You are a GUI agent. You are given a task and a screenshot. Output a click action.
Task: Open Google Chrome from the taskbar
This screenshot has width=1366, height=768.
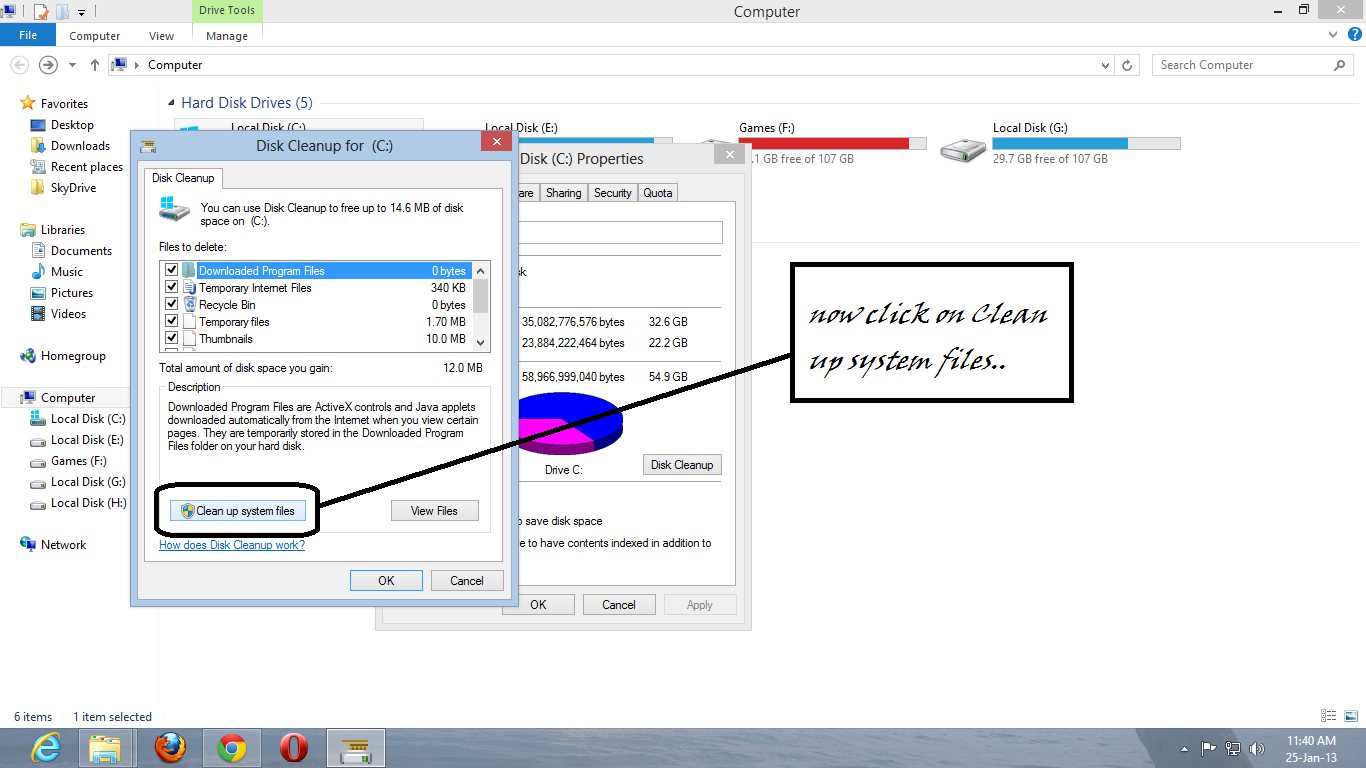231,747
